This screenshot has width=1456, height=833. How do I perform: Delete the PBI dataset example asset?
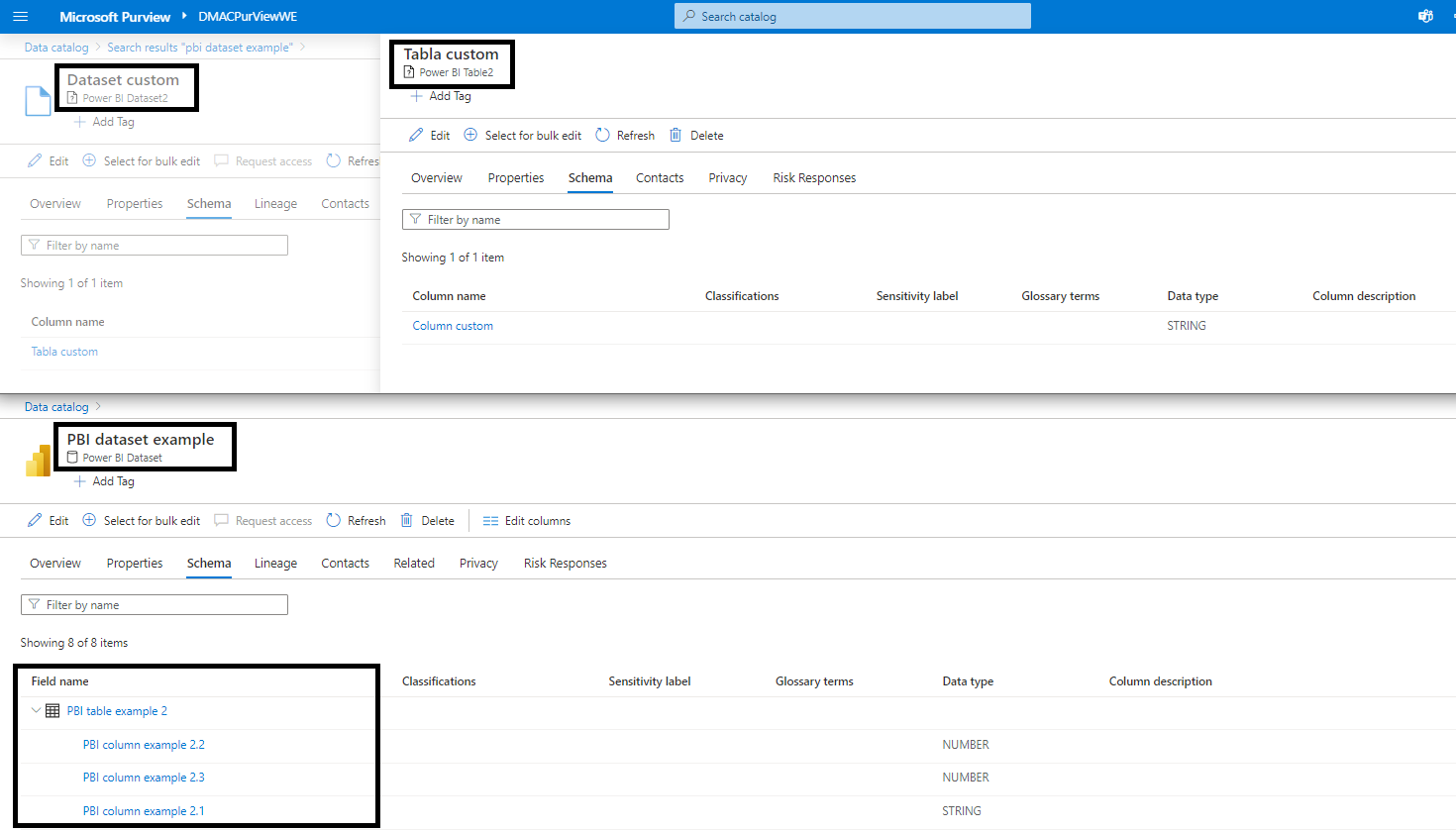pos(427,521)
